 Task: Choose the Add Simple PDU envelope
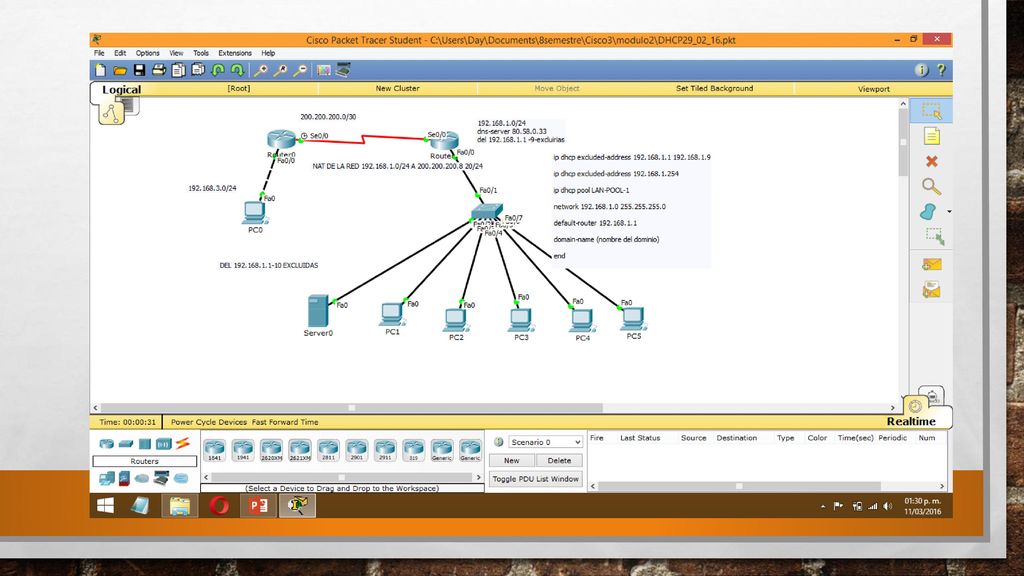point(931,264)
